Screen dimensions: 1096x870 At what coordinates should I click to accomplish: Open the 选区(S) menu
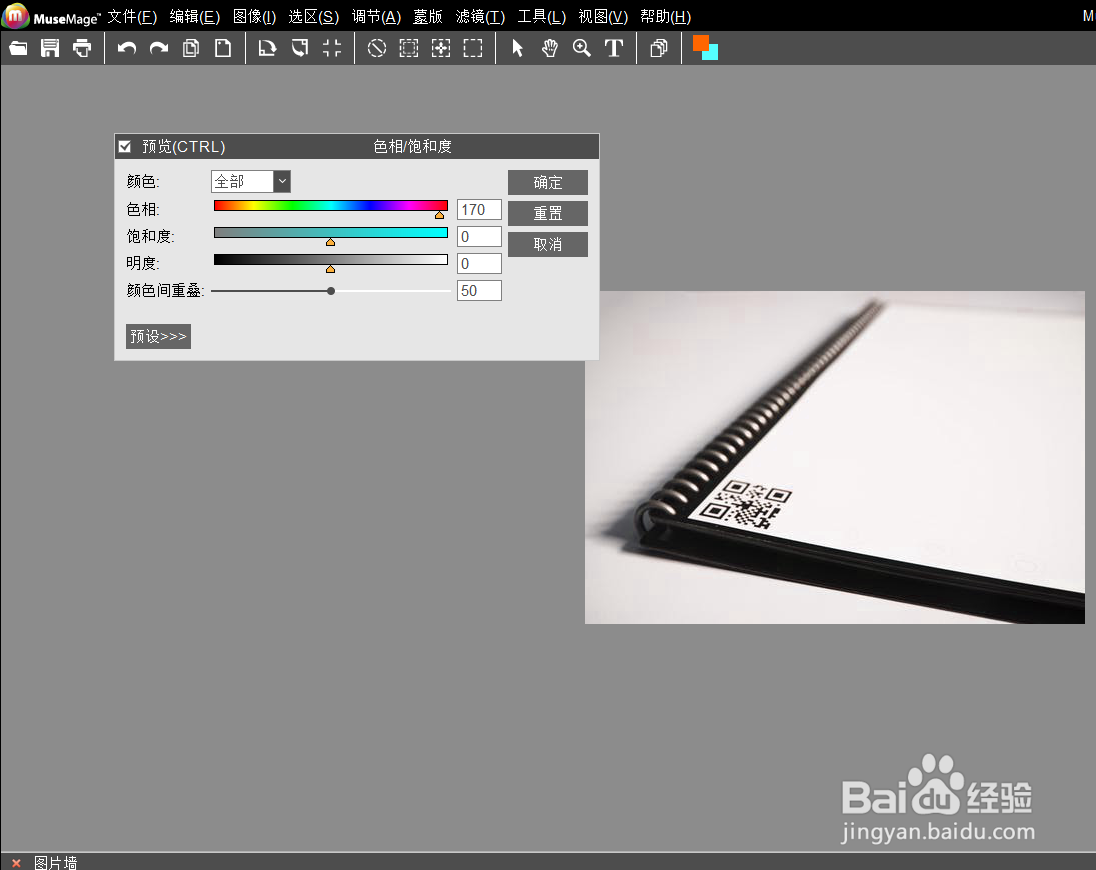point(314,17)
